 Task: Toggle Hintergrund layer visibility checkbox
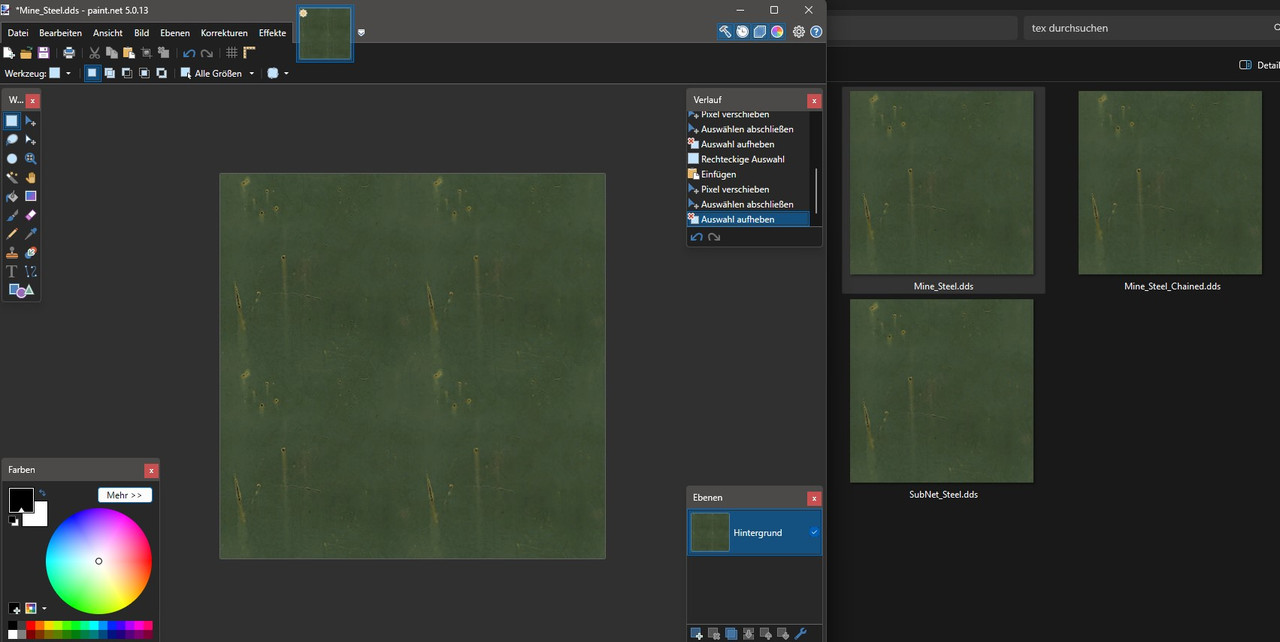coord(814,533)
